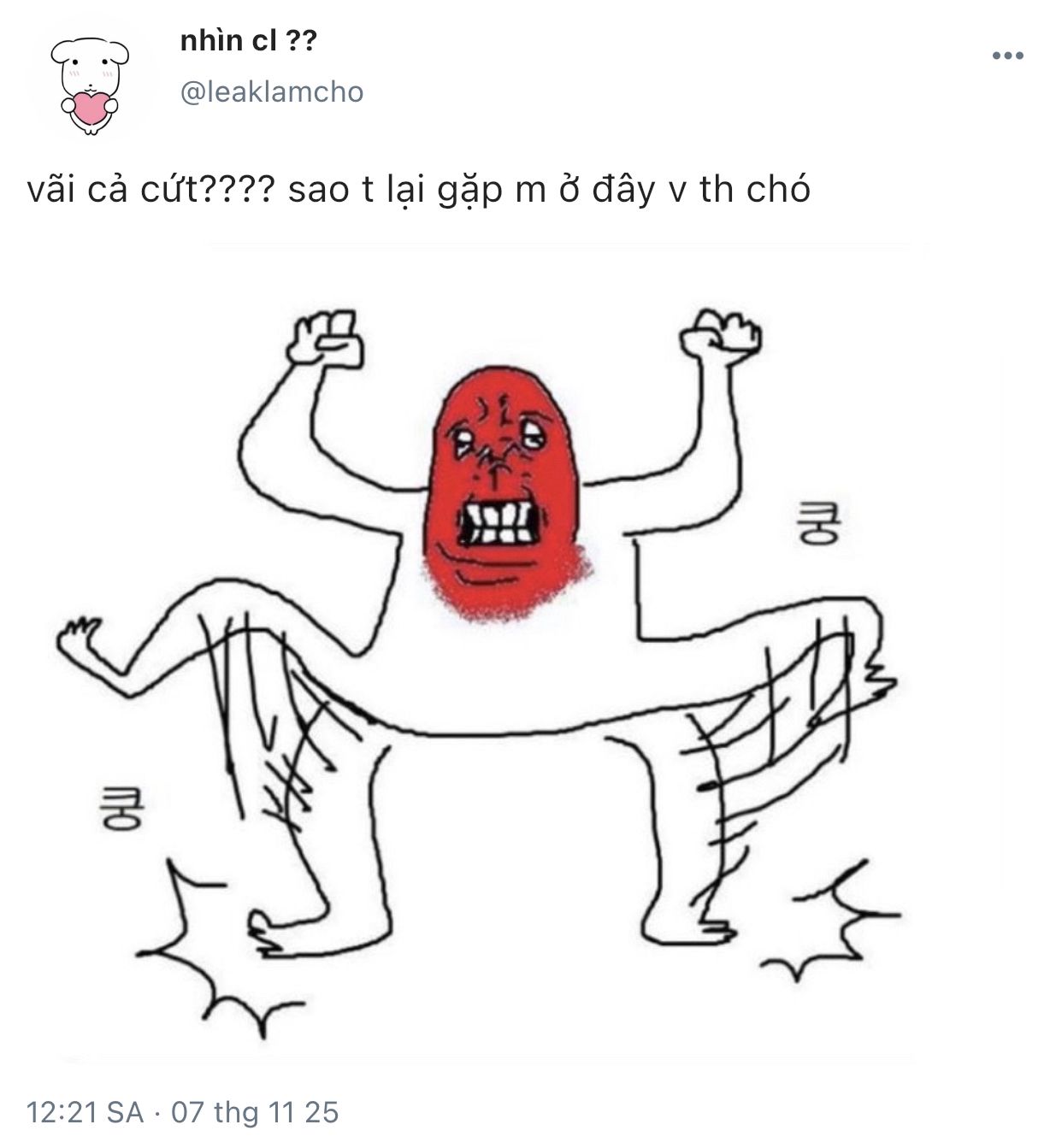Click the raised fist above the left arm

click(x=324, y=339)
